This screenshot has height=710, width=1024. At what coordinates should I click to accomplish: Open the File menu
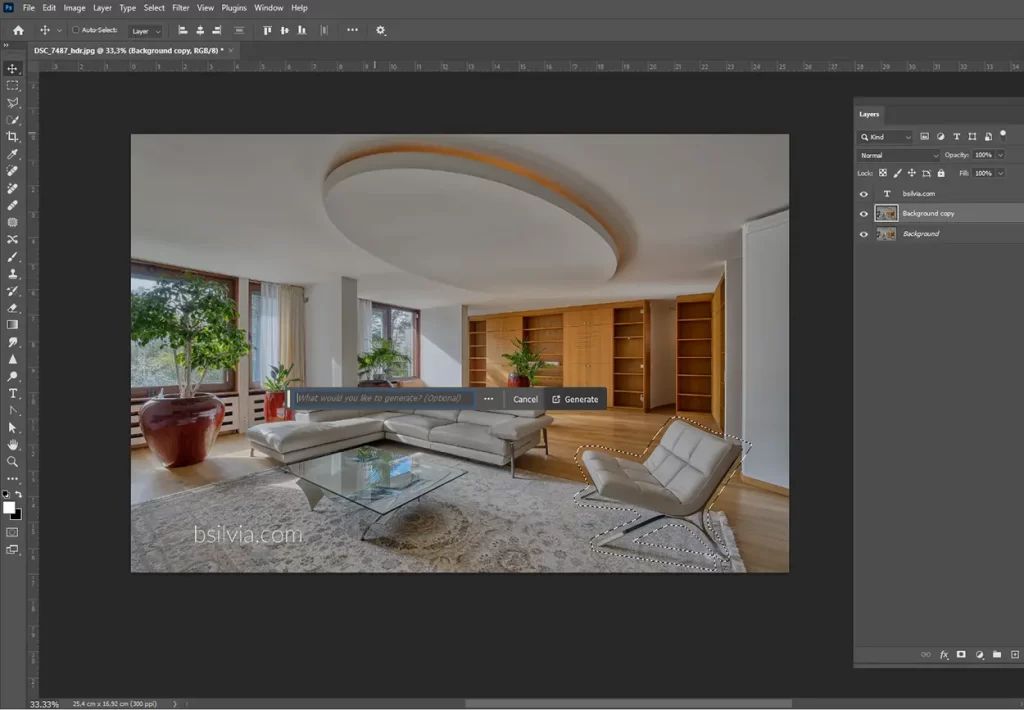[x=29, y=8]
